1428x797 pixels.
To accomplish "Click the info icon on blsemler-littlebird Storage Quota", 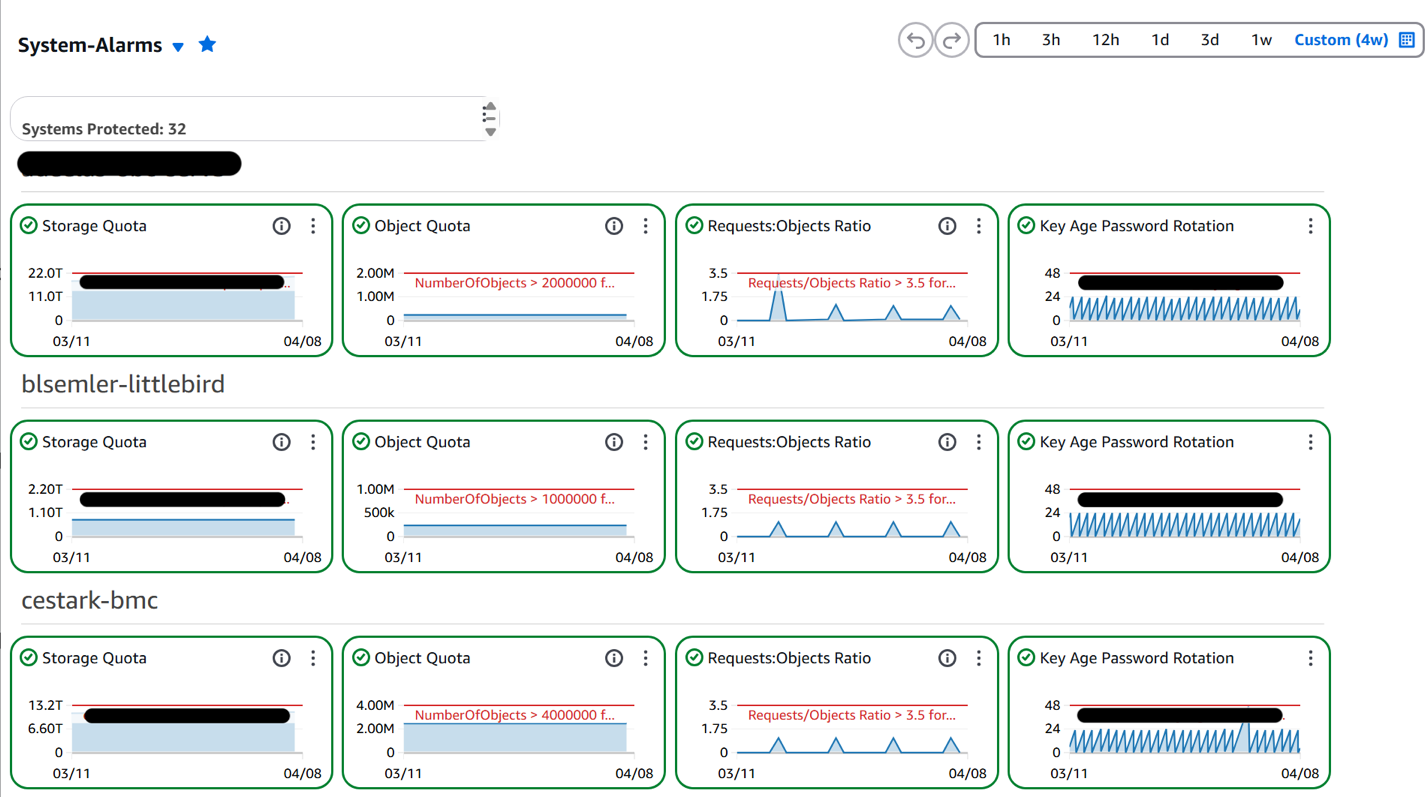I will pos(281,442).
